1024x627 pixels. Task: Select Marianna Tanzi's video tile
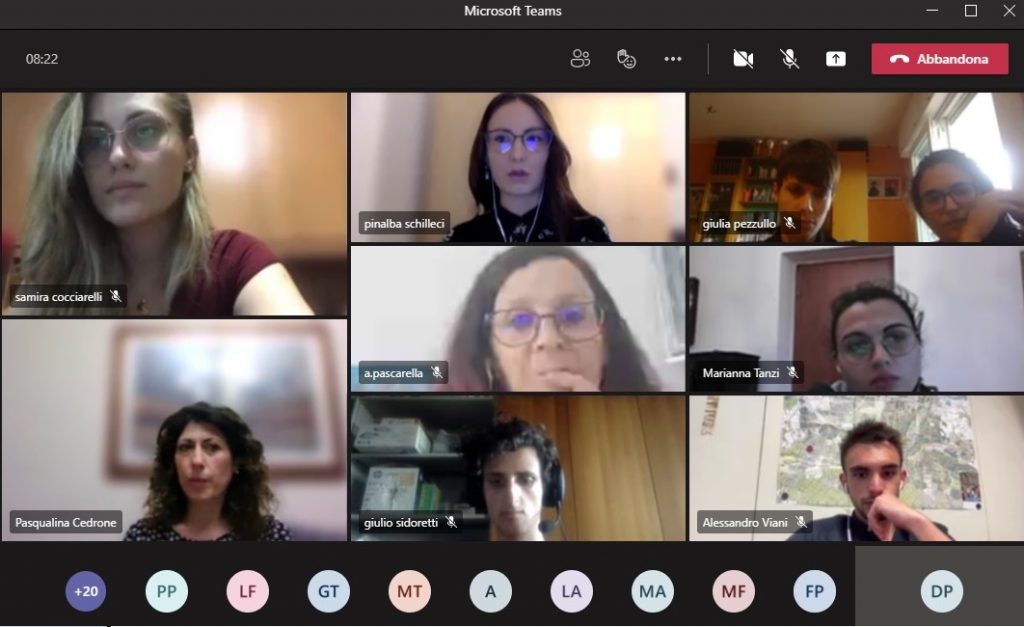coord(856,319)
